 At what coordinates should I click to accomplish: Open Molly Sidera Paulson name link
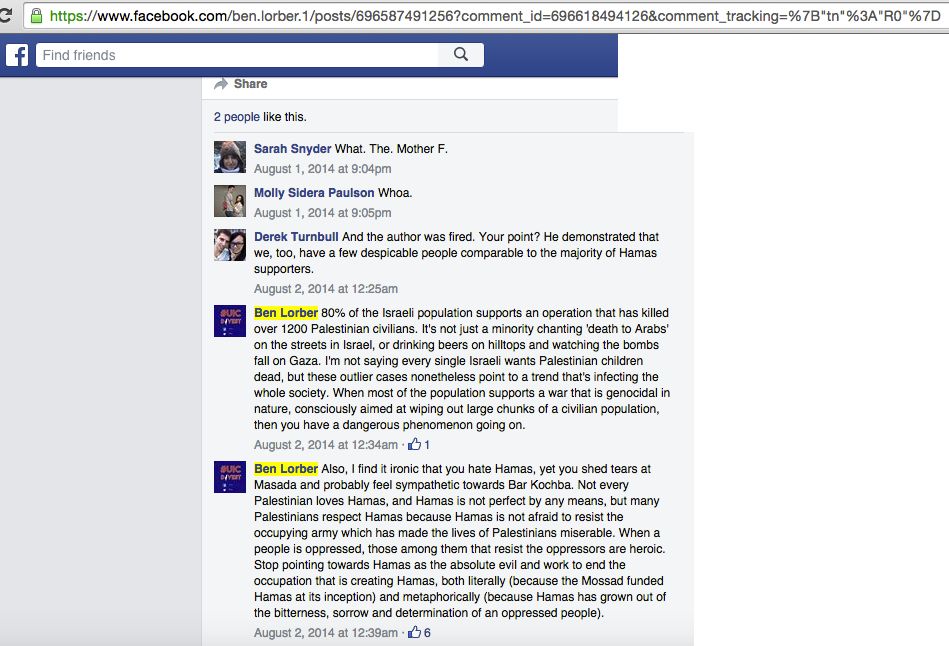point(314,193)
